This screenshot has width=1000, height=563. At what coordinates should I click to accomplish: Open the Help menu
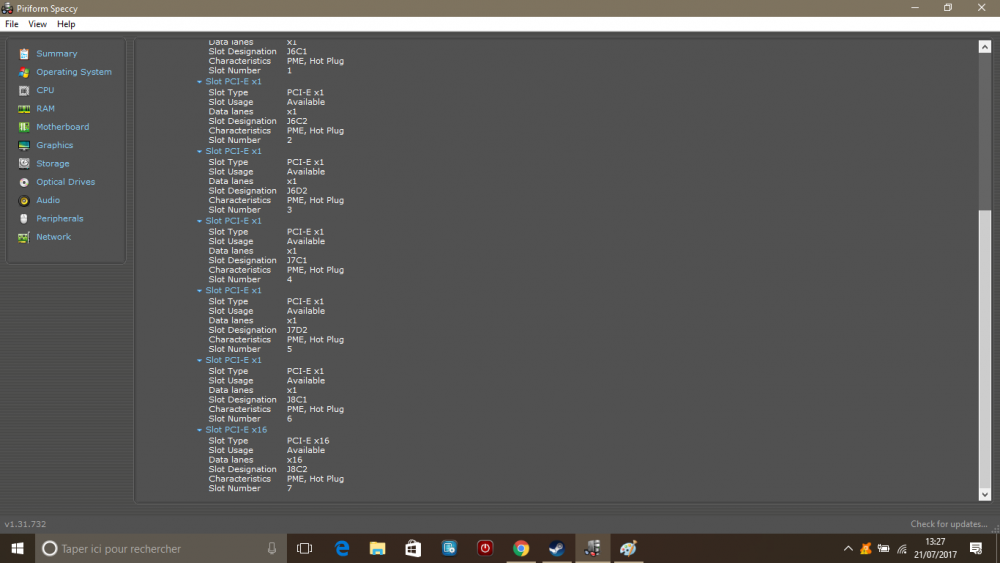[66, 24]
